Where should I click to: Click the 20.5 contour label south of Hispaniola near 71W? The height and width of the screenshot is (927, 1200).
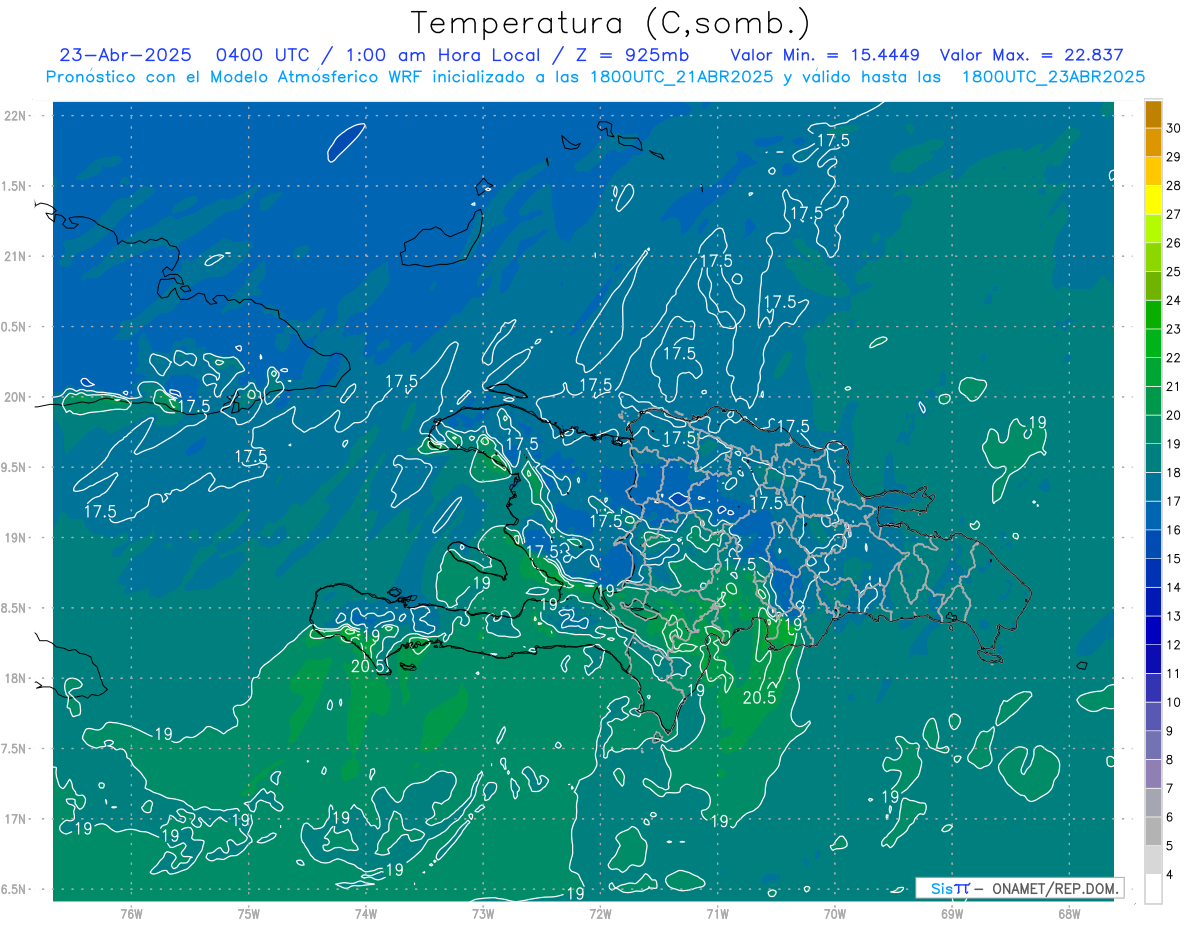pos(759,698)
